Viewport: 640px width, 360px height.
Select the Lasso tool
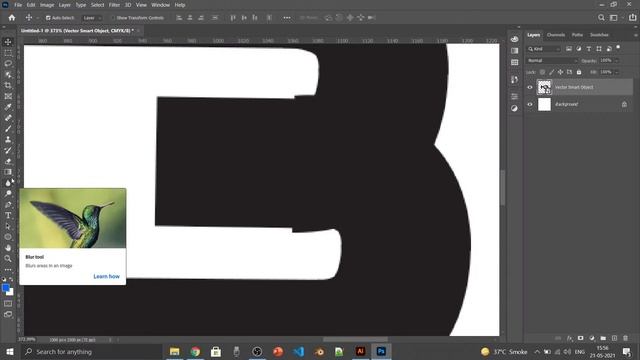point(8,64)
